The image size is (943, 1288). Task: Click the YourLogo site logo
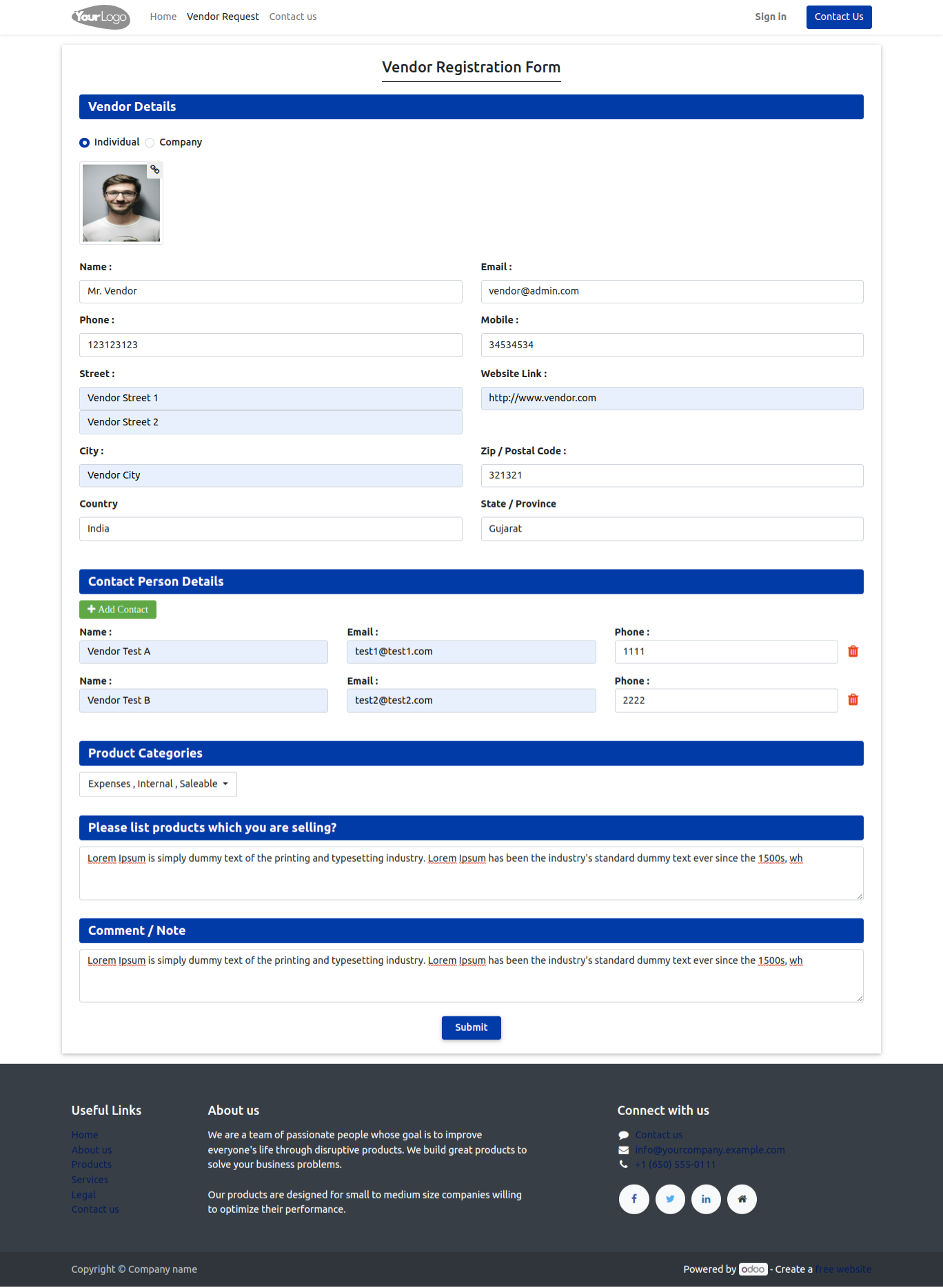click(x=101, y=17)
